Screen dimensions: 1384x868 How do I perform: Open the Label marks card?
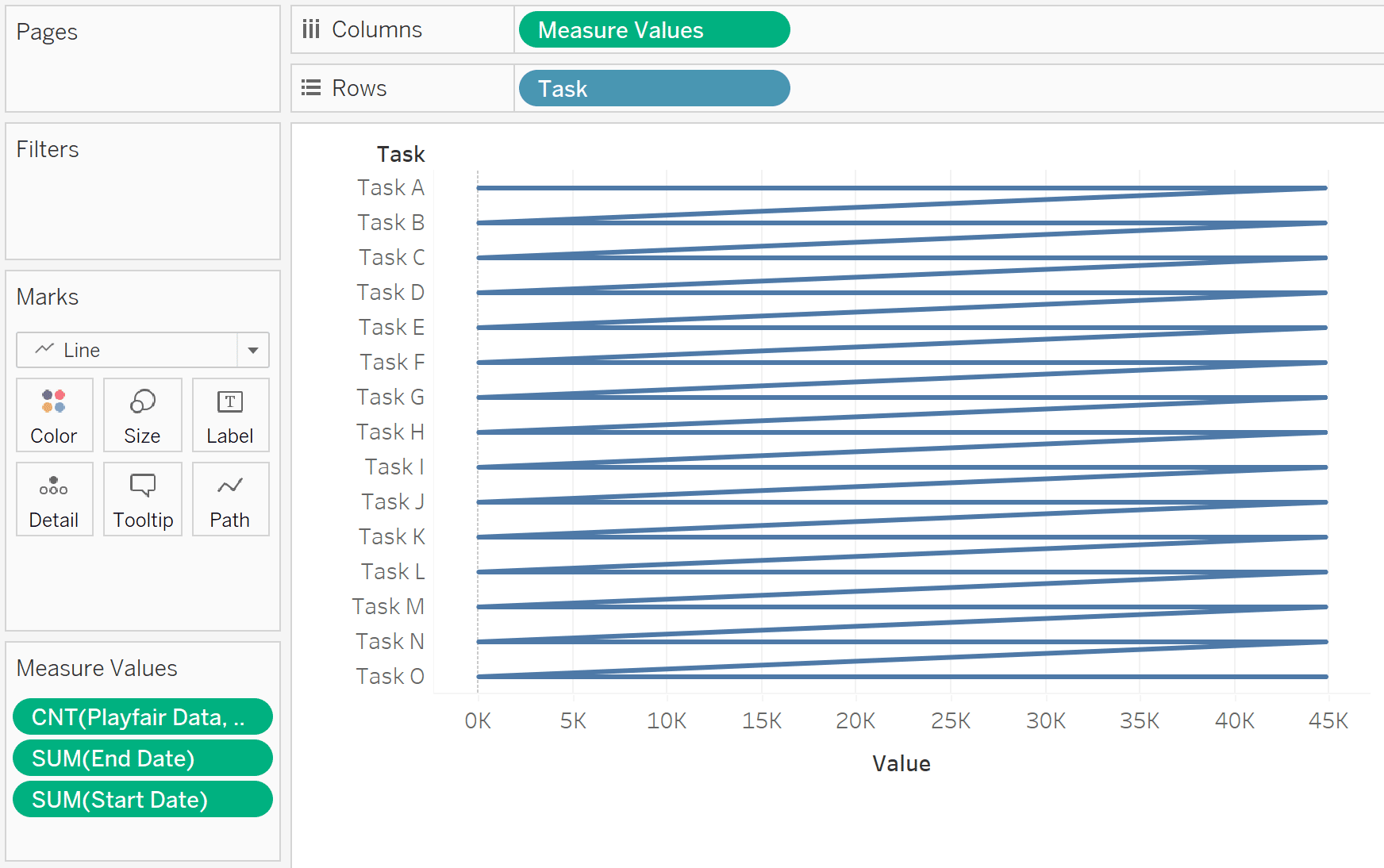230,415
